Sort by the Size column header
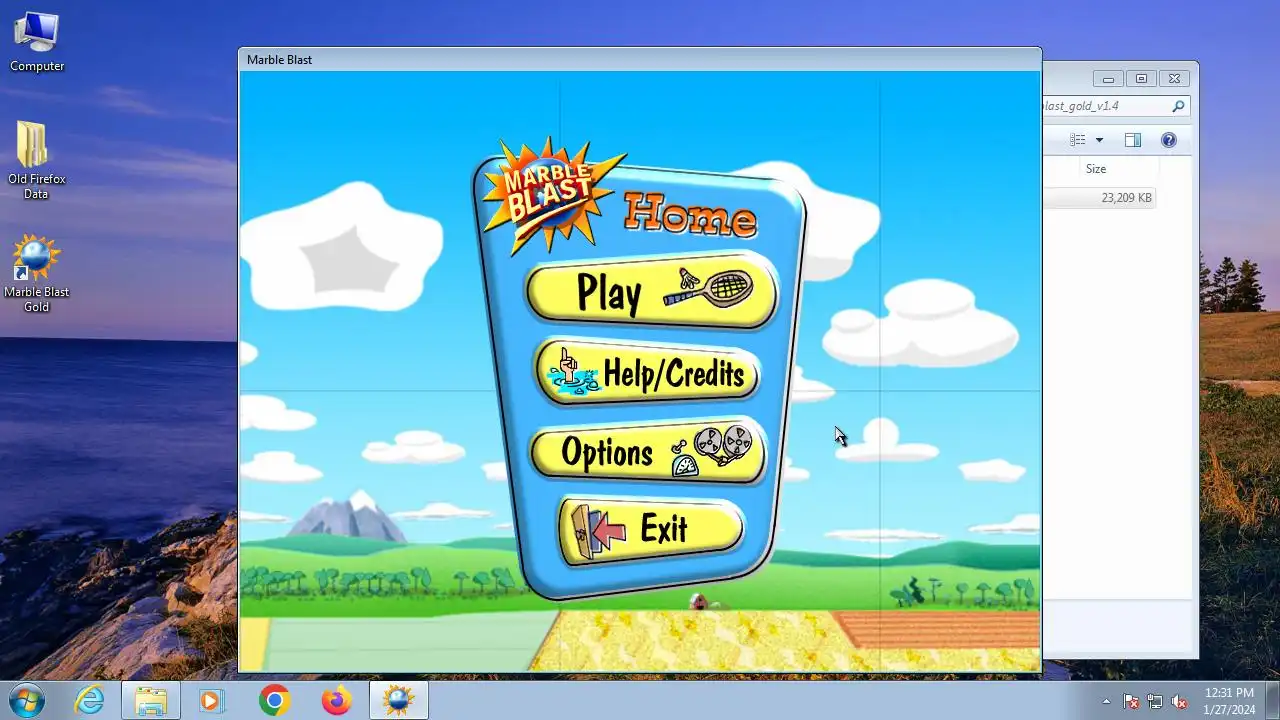1280x720 pixels. [x=1096, y=169]
